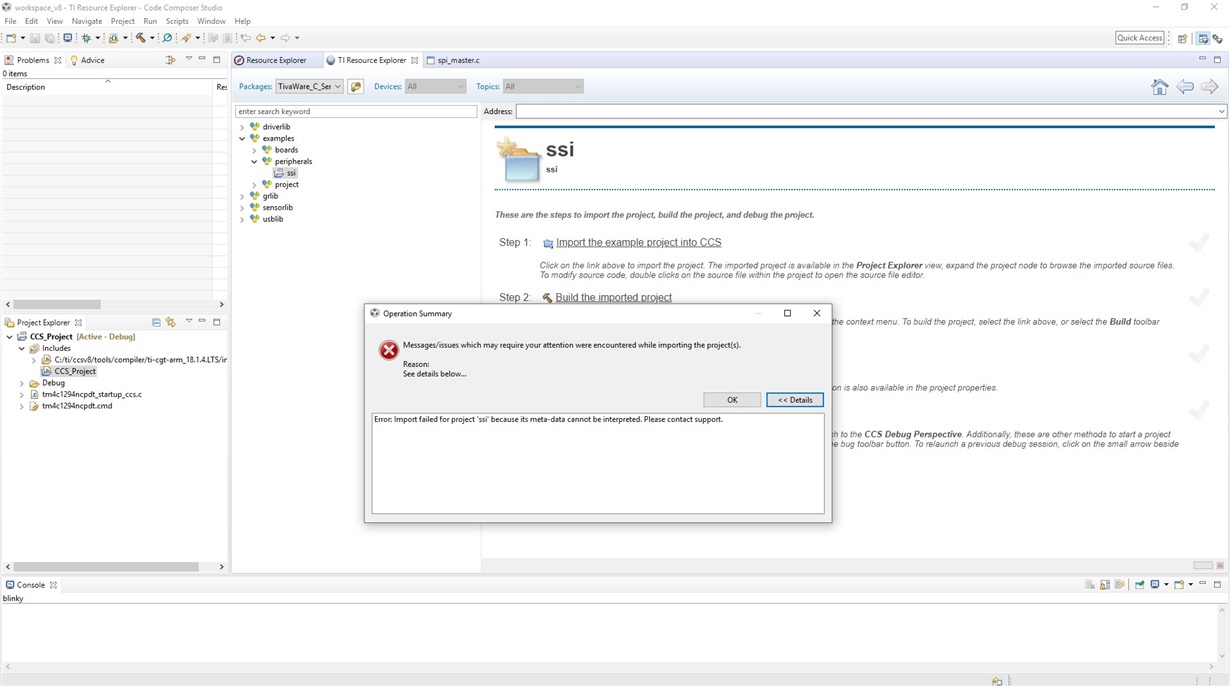Open the Devices combo box

click(x=434, y=87)
